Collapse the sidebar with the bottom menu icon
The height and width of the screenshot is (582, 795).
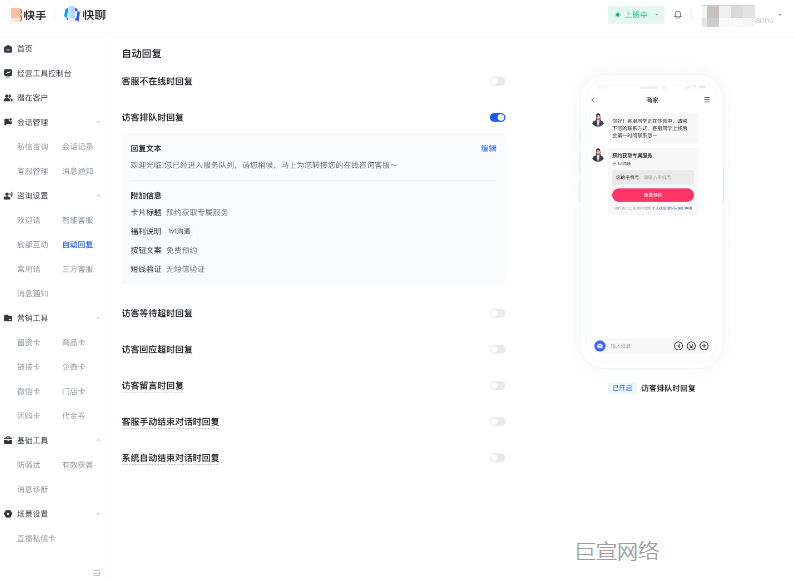pyautogui.click(x=96, y=573)
